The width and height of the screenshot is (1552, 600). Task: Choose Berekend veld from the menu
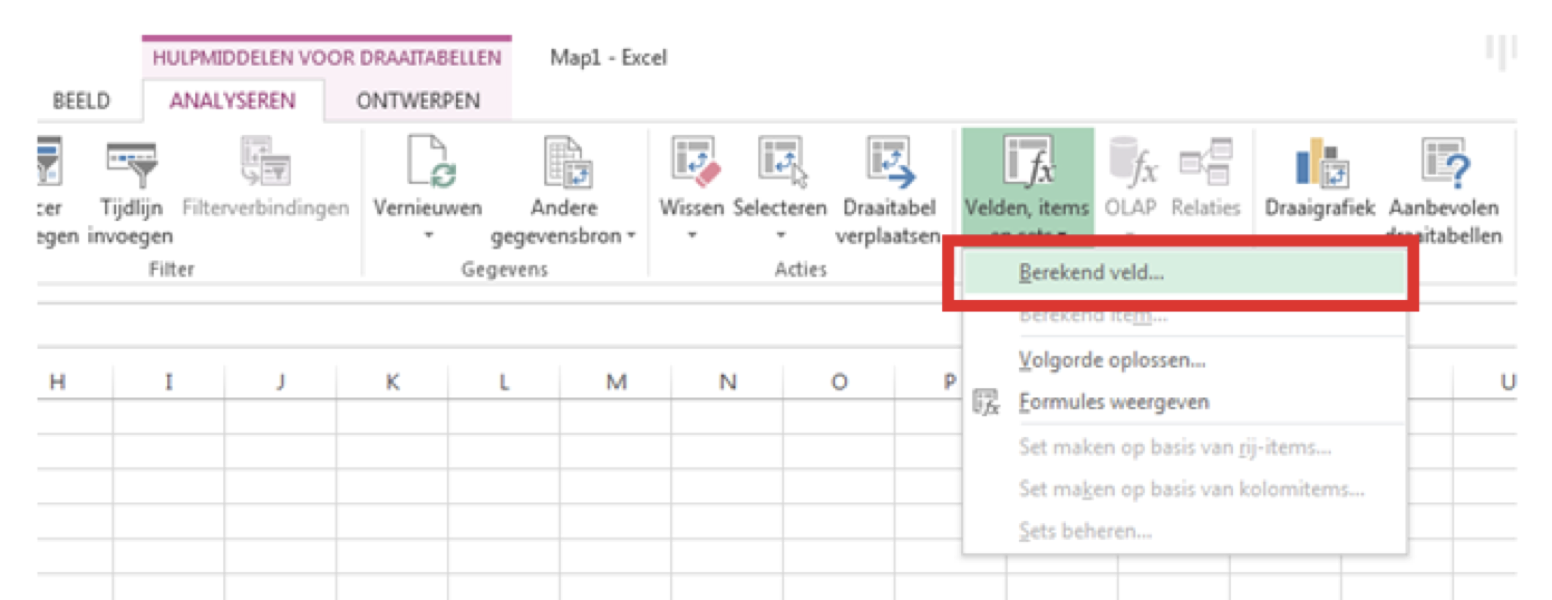pyautogui.click(x=1091, y=271)
